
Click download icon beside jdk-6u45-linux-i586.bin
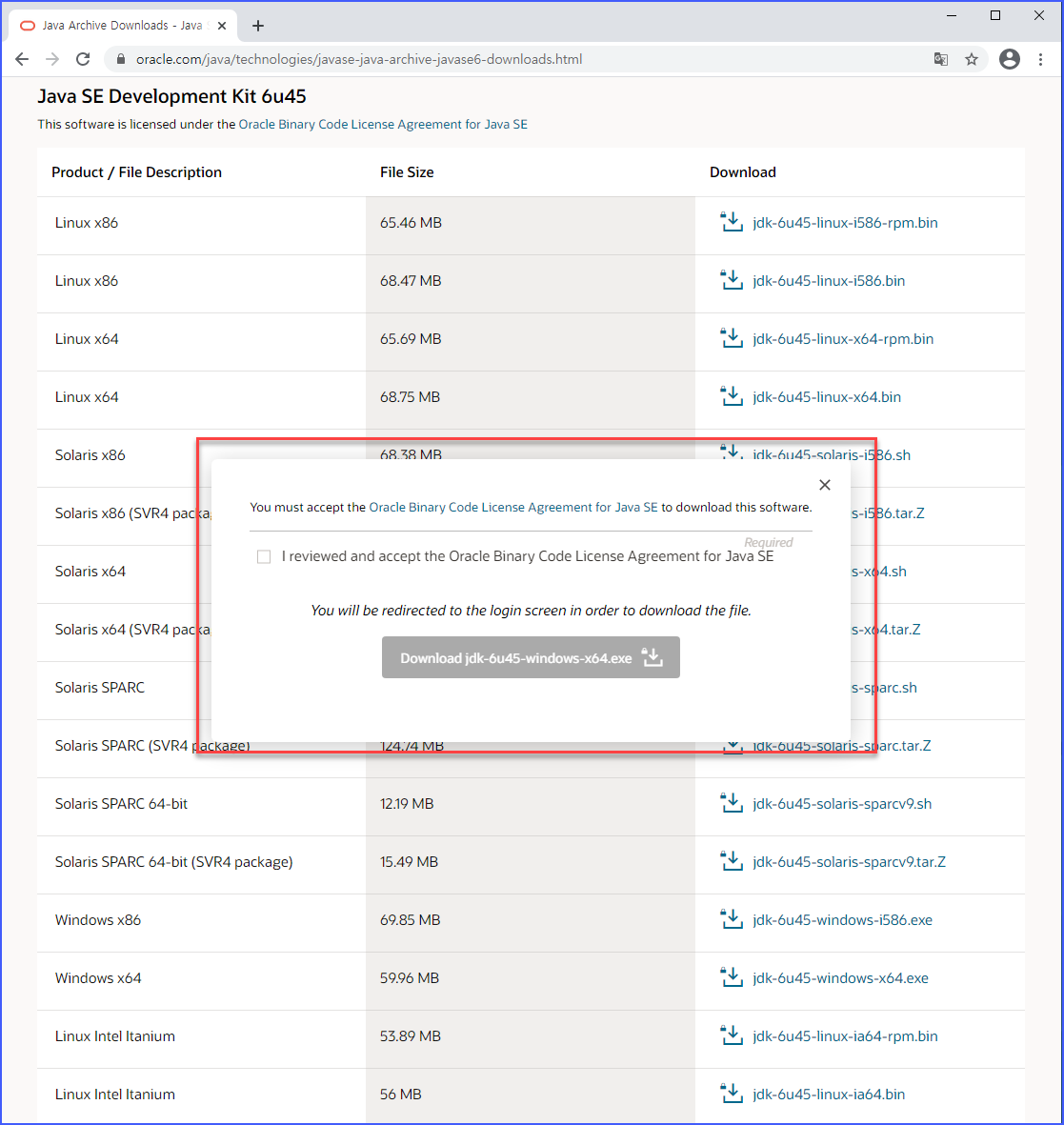click(732, 280)
